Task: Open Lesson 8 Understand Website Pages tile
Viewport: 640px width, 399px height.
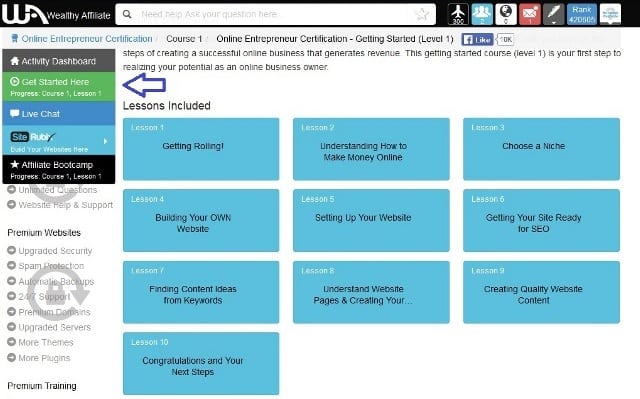Action: (371, 292)
